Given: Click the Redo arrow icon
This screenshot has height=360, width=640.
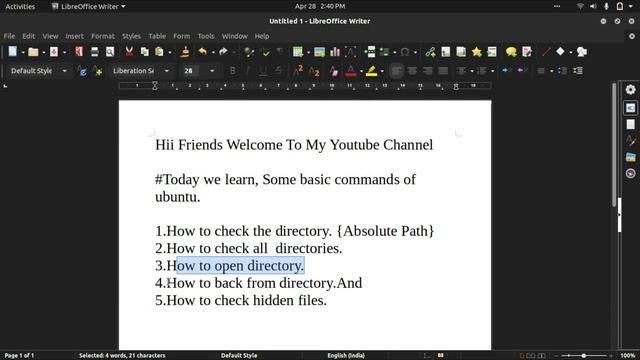Looking at the screenshot, I should [223, 52].
